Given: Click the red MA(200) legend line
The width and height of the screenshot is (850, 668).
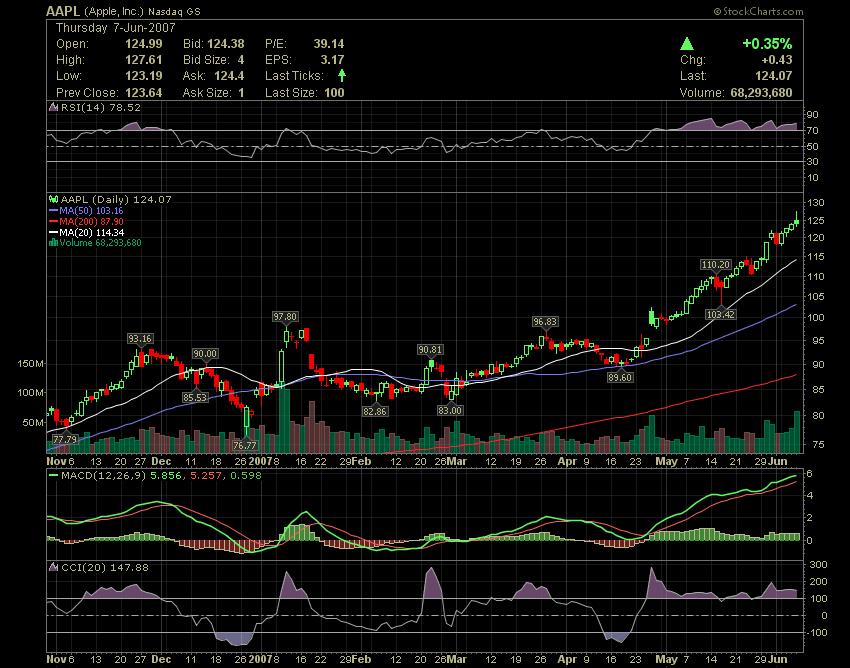Looking at the screenshot, I should click(53, 221).
